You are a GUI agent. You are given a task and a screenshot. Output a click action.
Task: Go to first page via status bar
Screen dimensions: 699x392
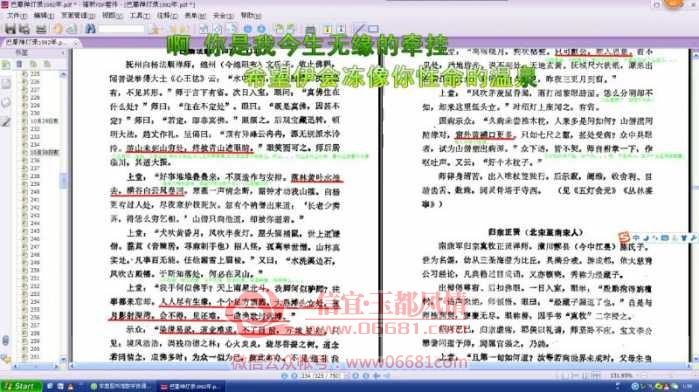284,376
